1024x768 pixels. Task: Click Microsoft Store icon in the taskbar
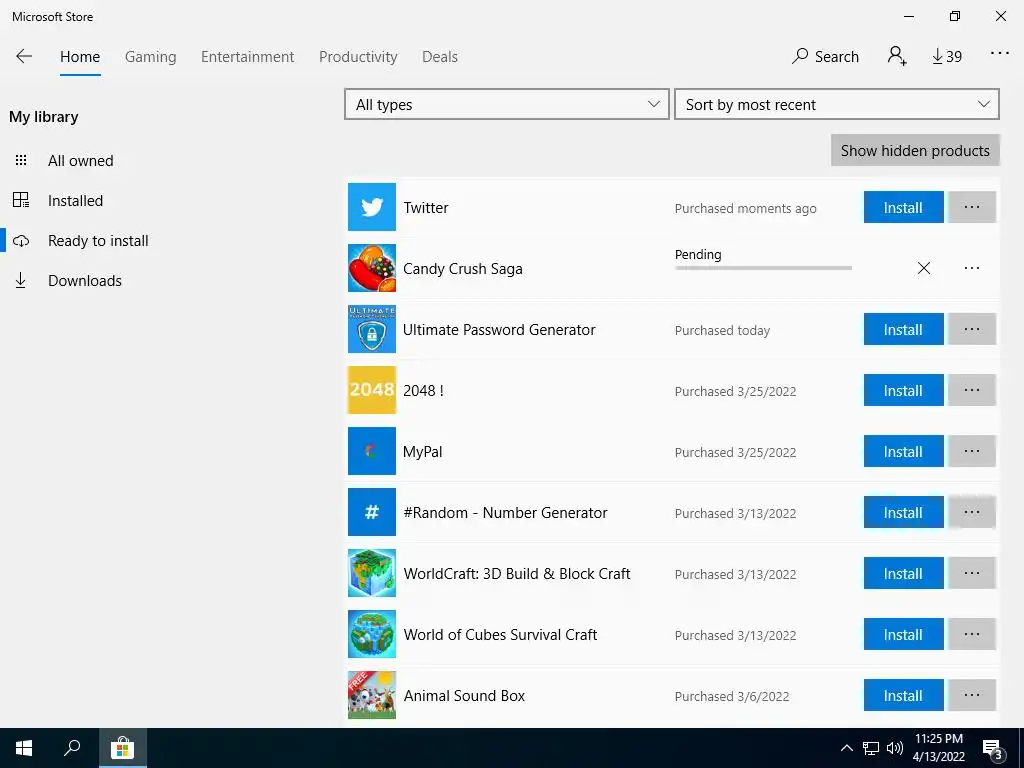point(122,748)
